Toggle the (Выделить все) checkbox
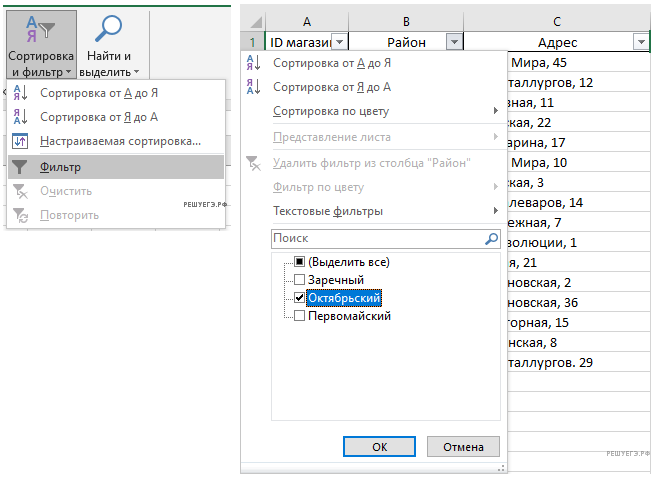Screen dimensions: 654x480 pos(300,262)
